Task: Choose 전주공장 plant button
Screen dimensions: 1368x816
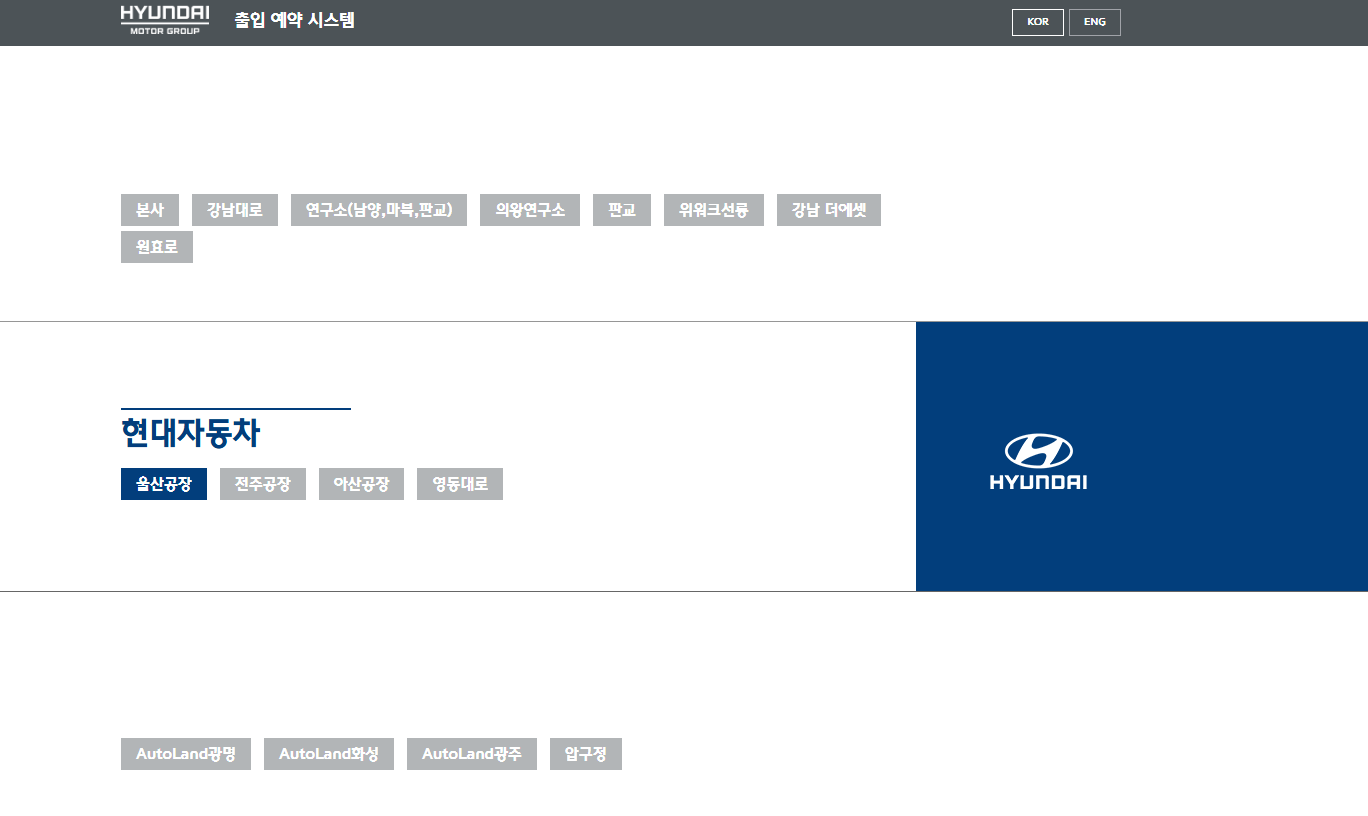Action: [x=263, y=484]
